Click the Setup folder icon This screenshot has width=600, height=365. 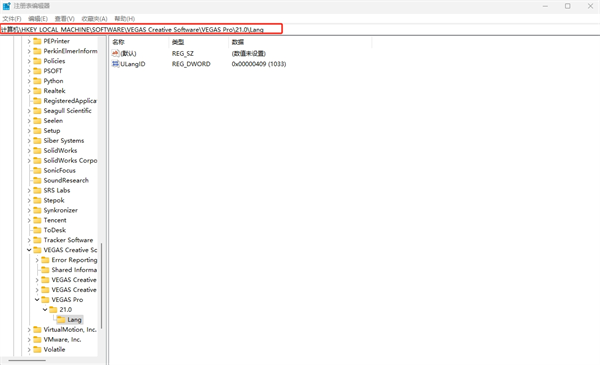click(x=37, y=130)
